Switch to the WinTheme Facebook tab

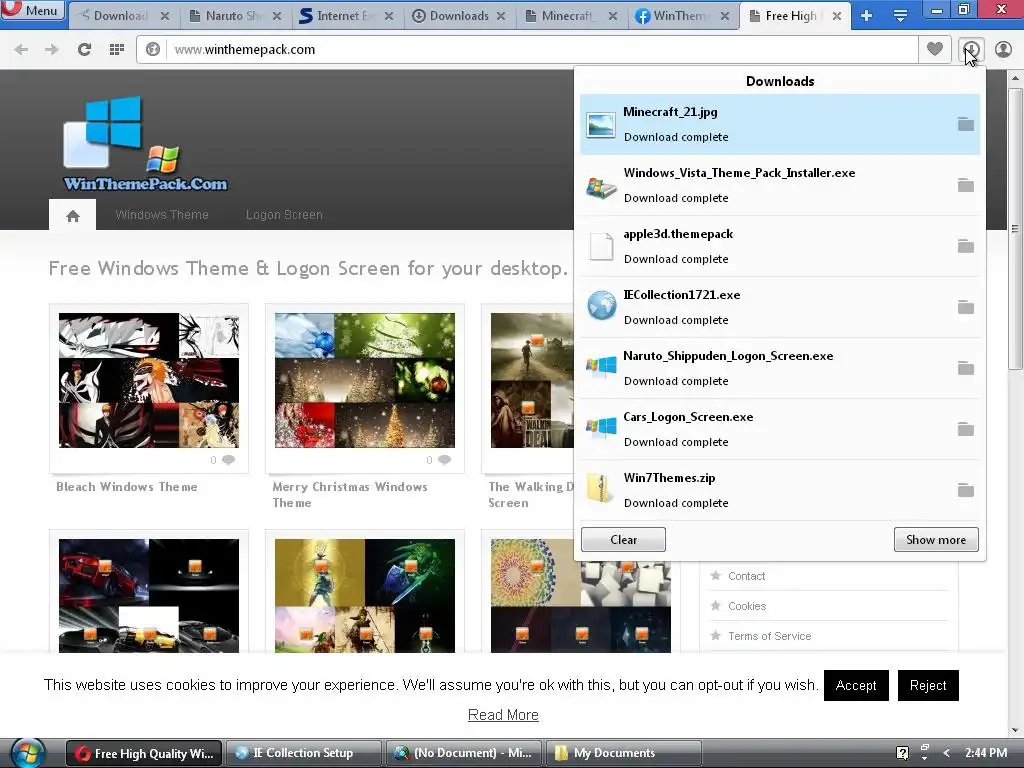675,16
